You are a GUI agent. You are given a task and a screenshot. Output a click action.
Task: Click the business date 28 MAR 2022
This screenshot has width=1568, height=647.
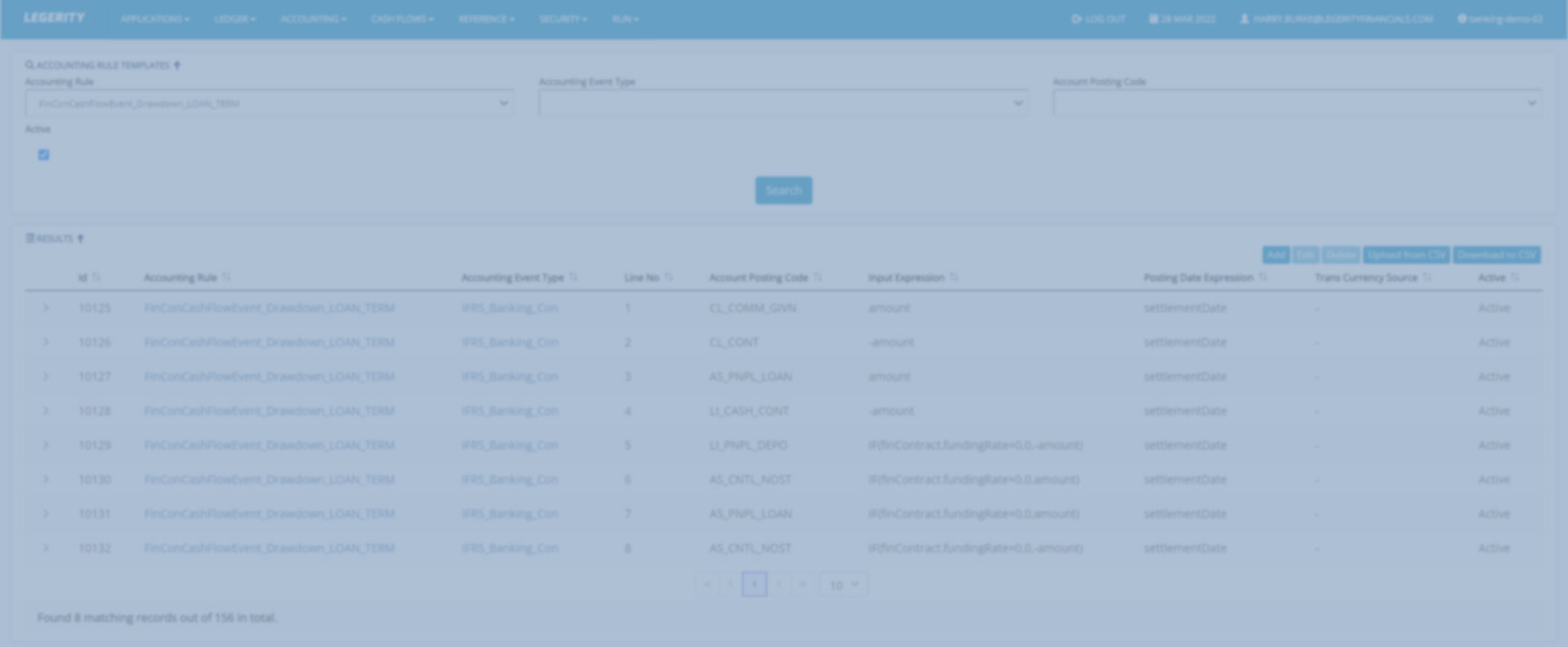(1183, 19)
